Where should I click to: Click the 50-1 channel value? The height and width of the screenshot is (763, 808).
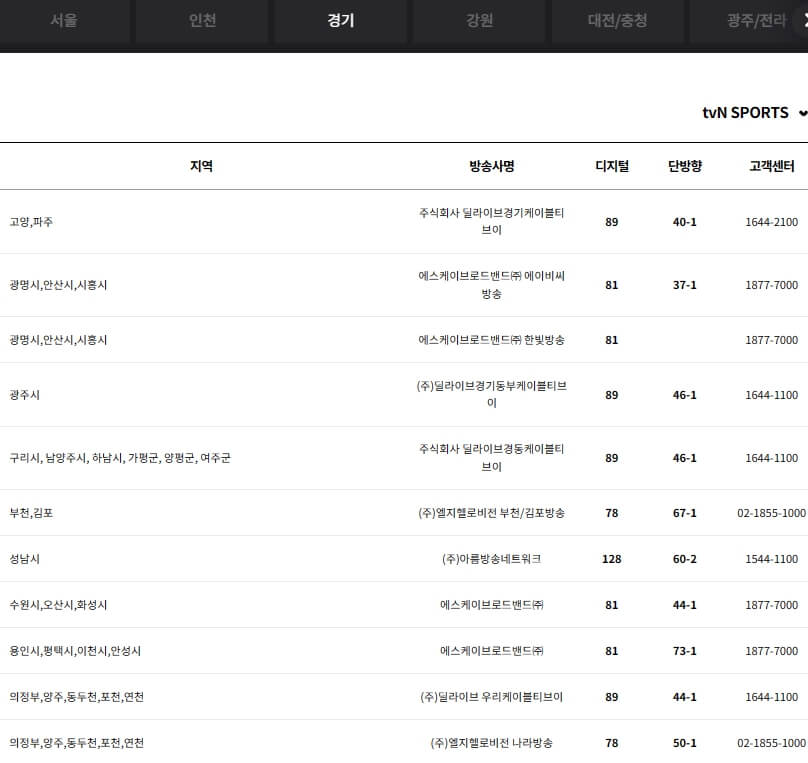684,743
